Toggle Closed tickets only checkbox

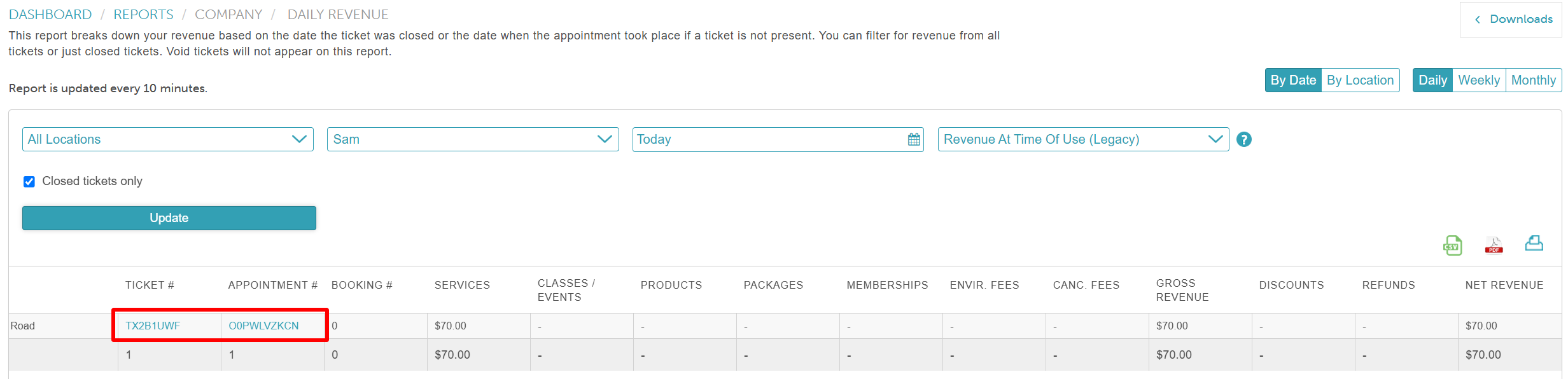(x=29, y=182)
